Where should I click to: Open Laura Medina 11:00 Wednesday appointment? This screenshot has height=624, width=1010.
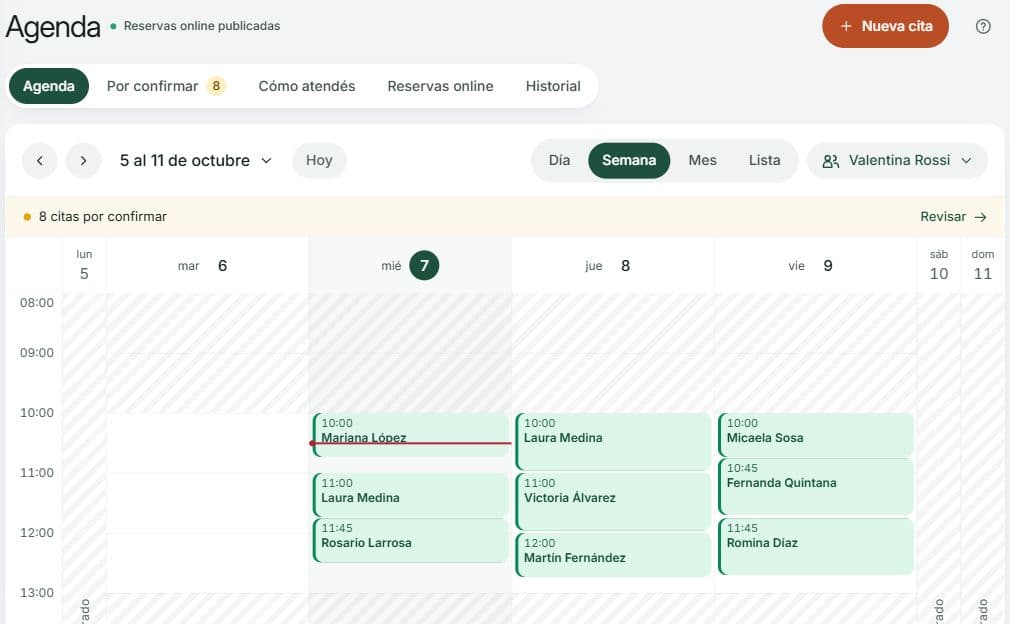coord(410,495)
